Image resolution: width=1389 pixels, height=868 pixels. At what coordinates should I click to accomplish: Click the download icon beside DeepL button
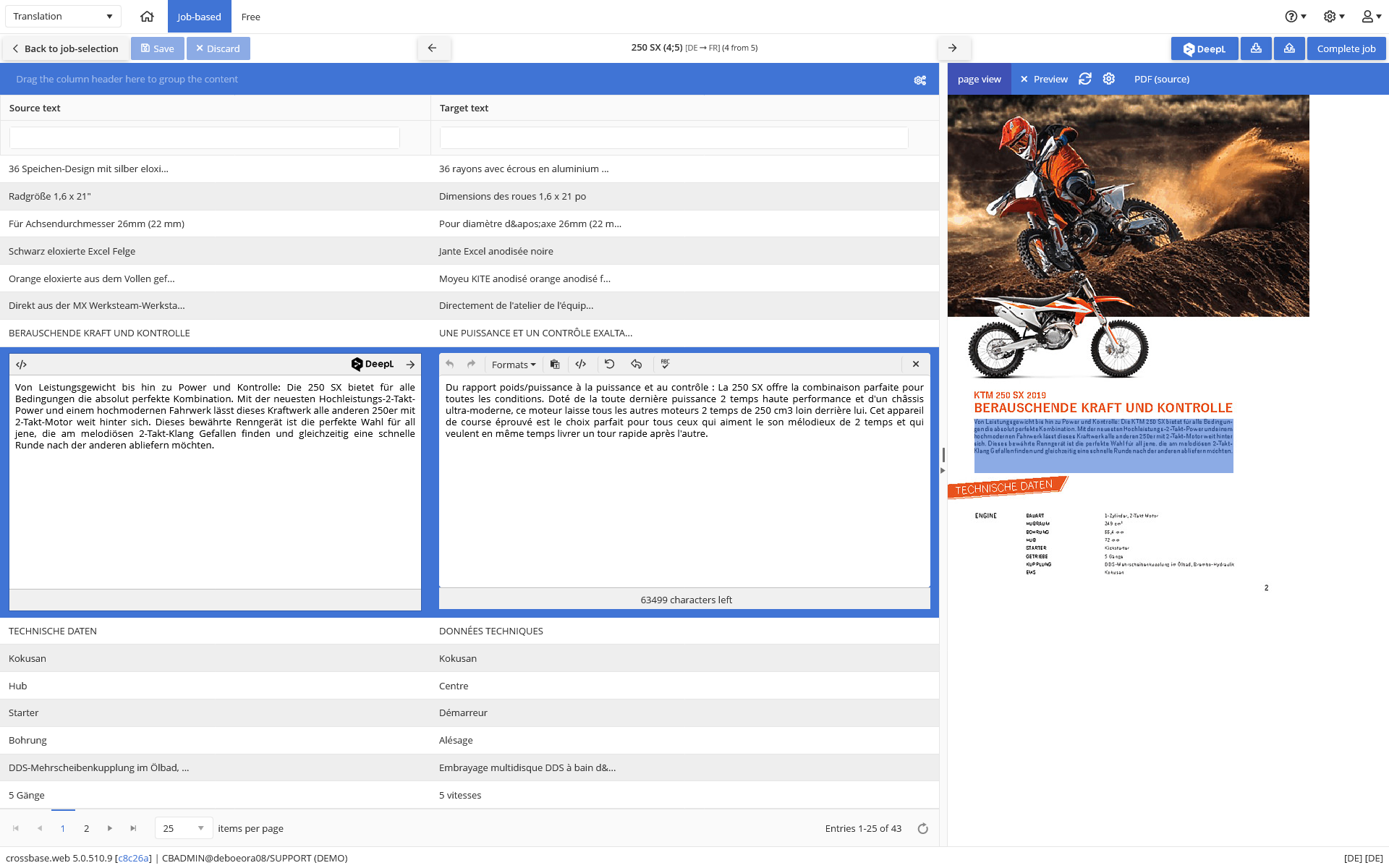[x=1256, y=48]
